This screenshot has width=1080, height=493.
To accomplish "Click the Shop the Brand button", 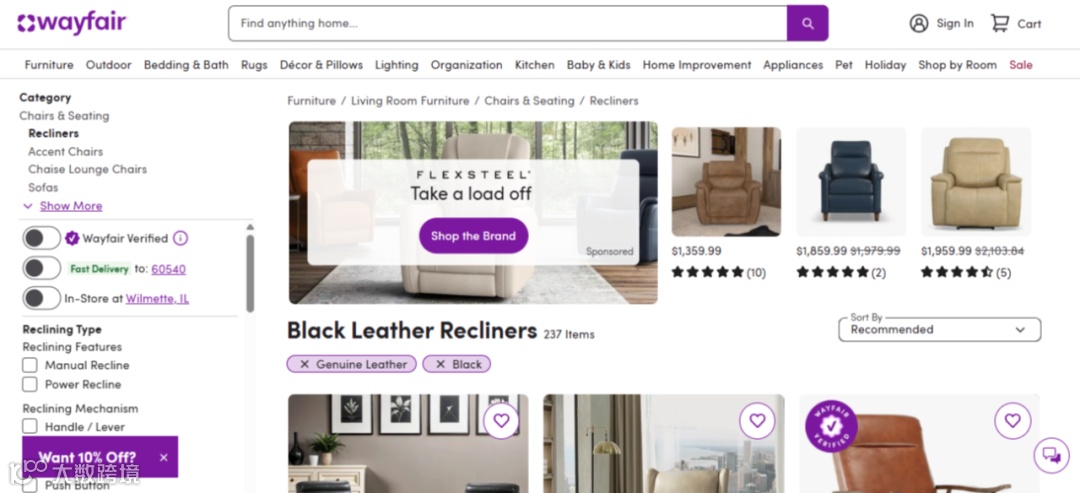I will (473, 235).
